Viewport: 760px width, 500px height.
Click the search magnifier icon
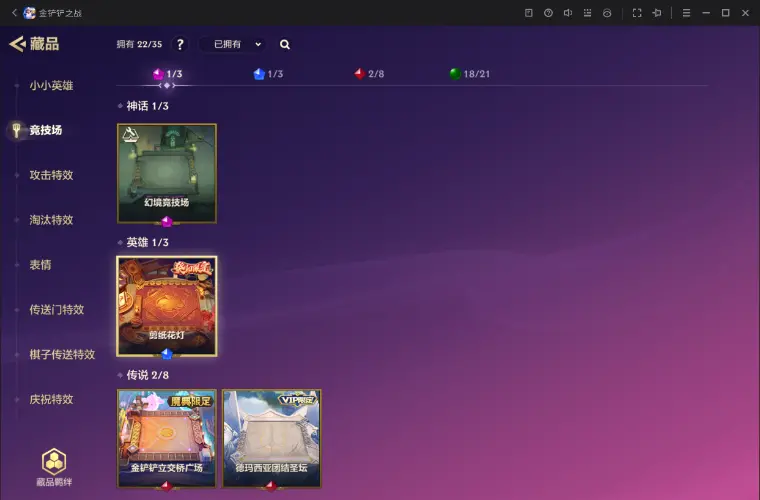285,45
